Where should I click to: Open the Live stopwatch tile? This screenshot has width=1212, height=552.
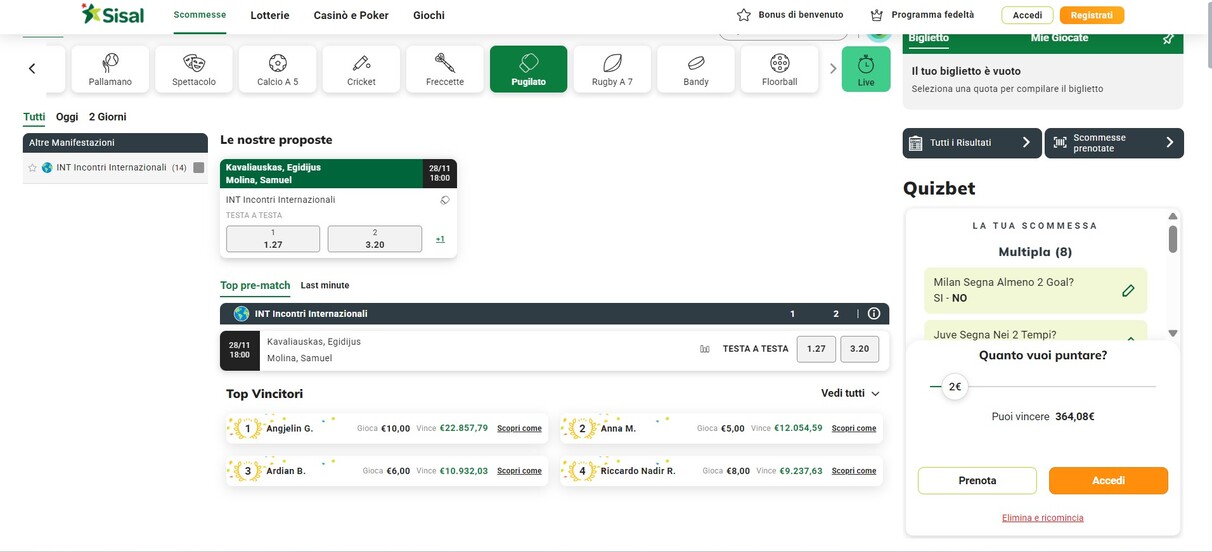[866, 69]
